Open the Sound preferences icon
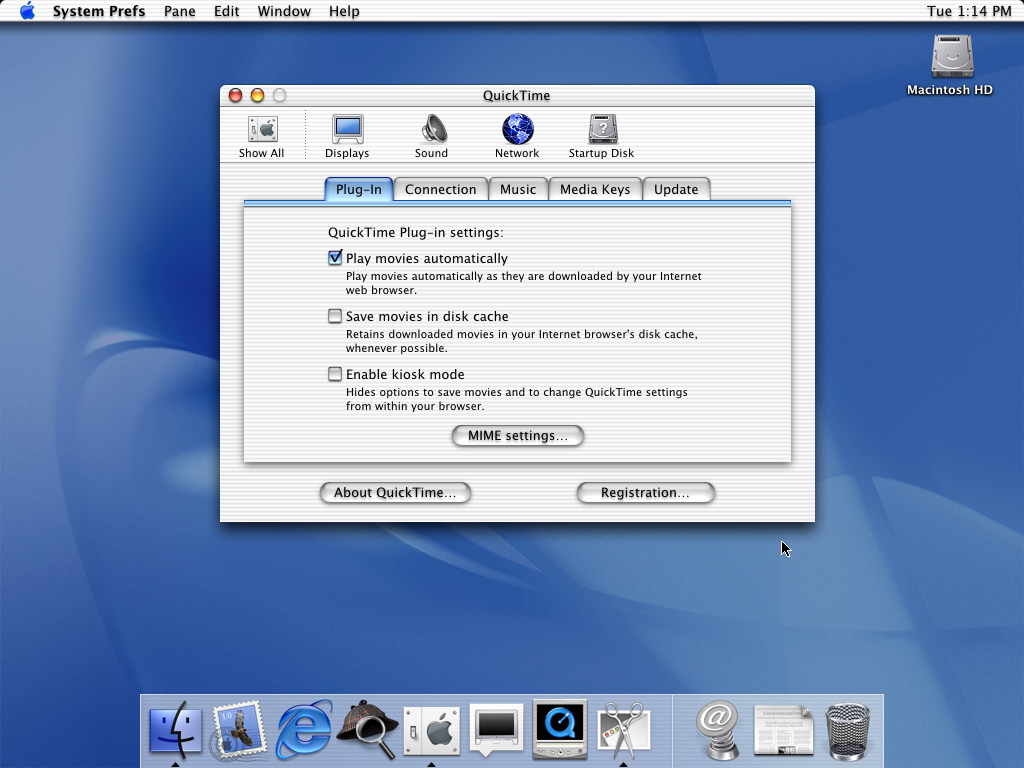 click(432, 136)
